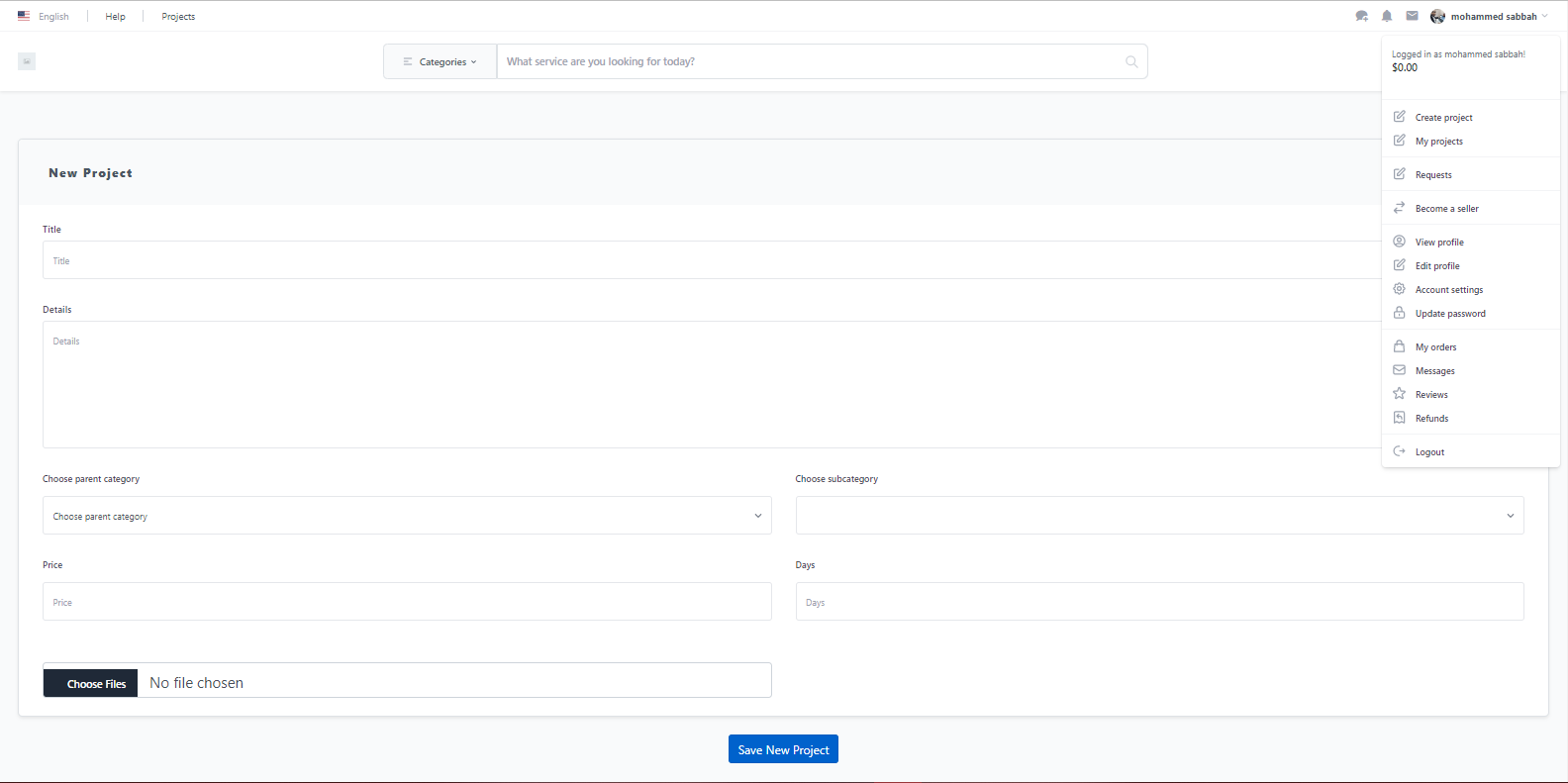Image resolution: width=1568 pixels, height=783 pixels.
Task: Click the user avatar picture
Action: [1437, 16]
